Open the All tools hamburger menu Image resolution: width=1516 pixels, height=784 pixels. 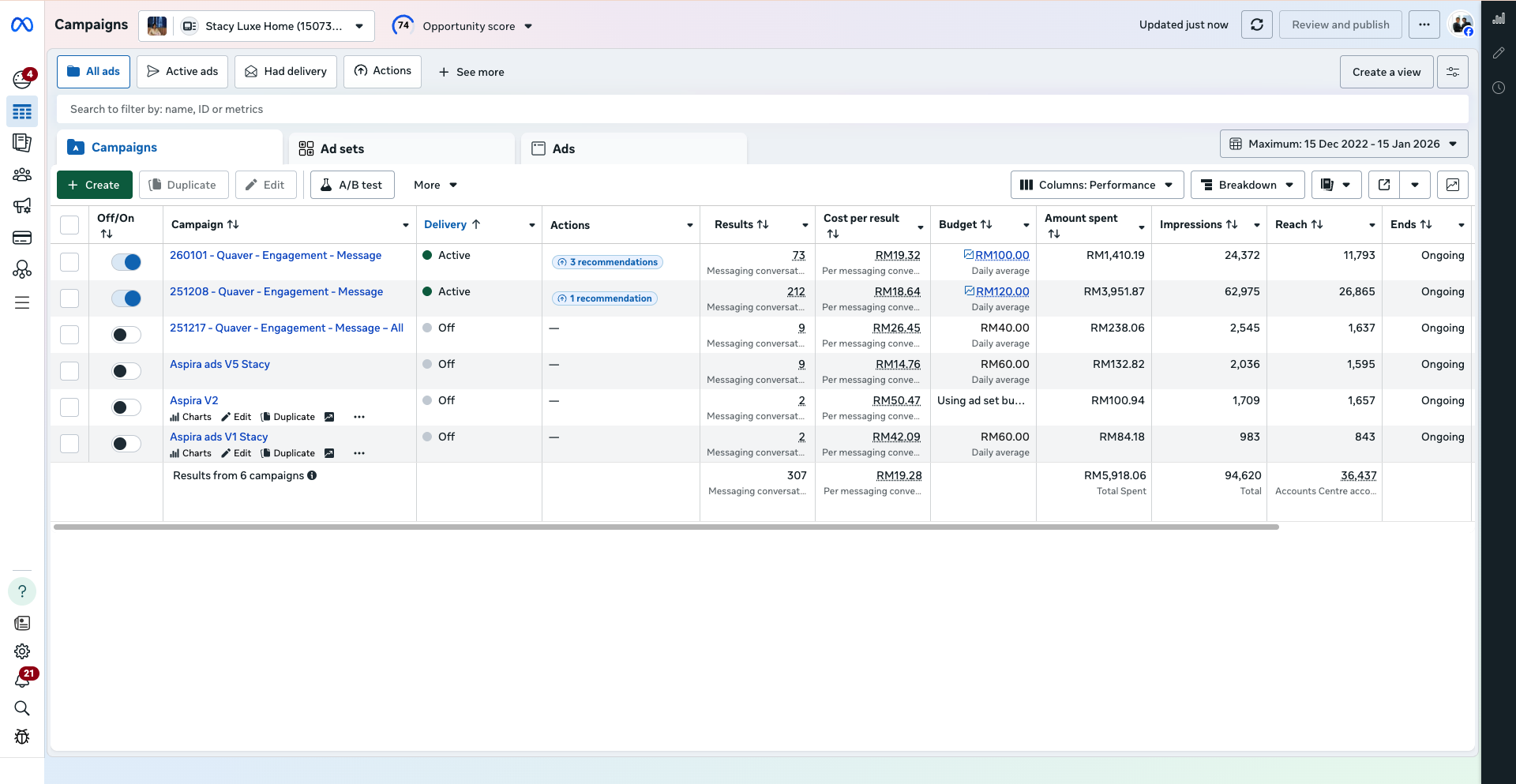pyautogui.click(x=22, y=302)
